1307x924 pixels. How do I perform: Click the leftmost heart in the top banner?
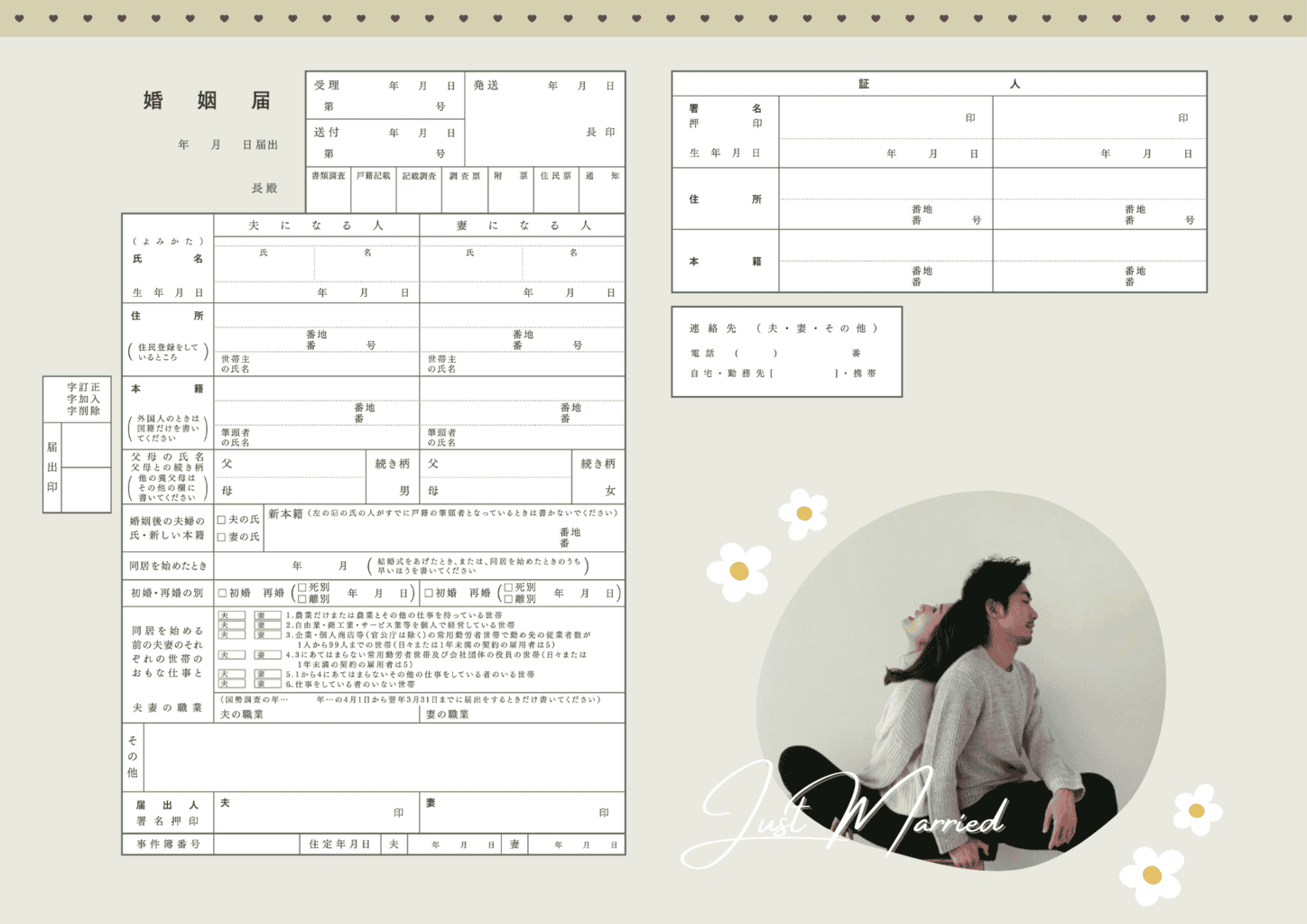tap(20, 18)
